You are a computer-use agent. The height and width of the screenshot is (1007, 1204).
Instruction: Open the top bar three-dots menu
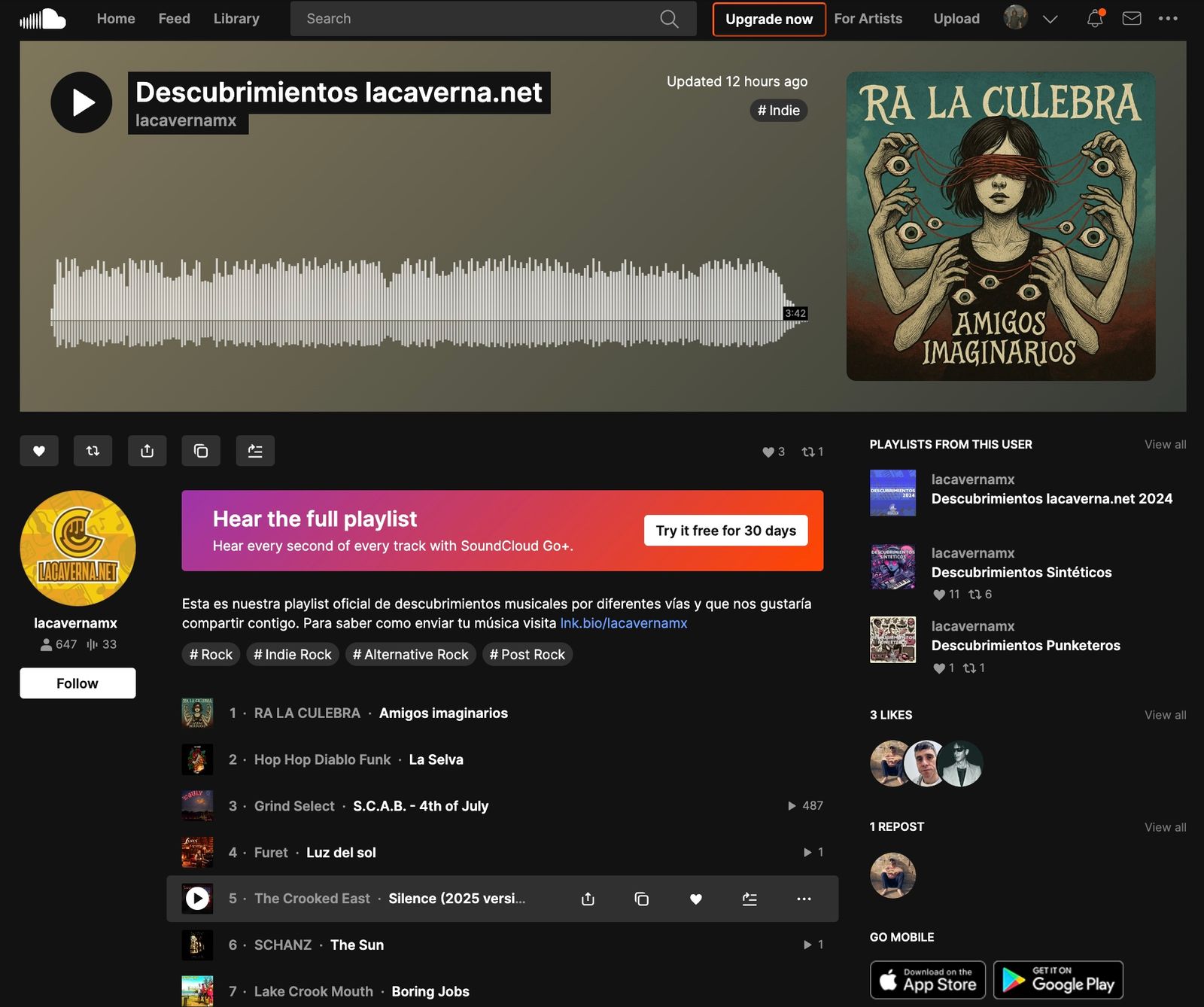1168,19
